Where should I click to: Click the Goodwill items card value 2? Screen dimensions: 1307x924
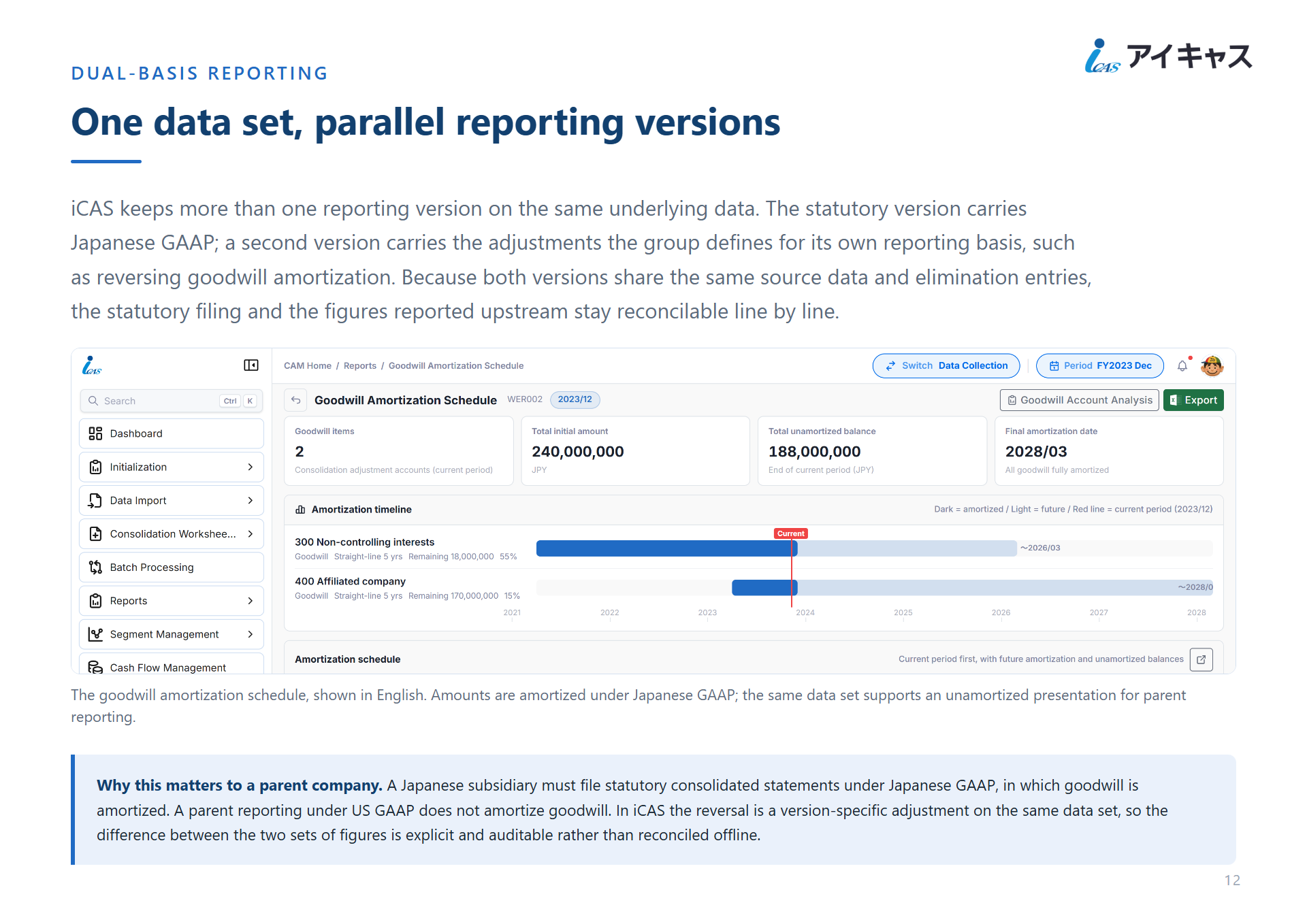300,452
